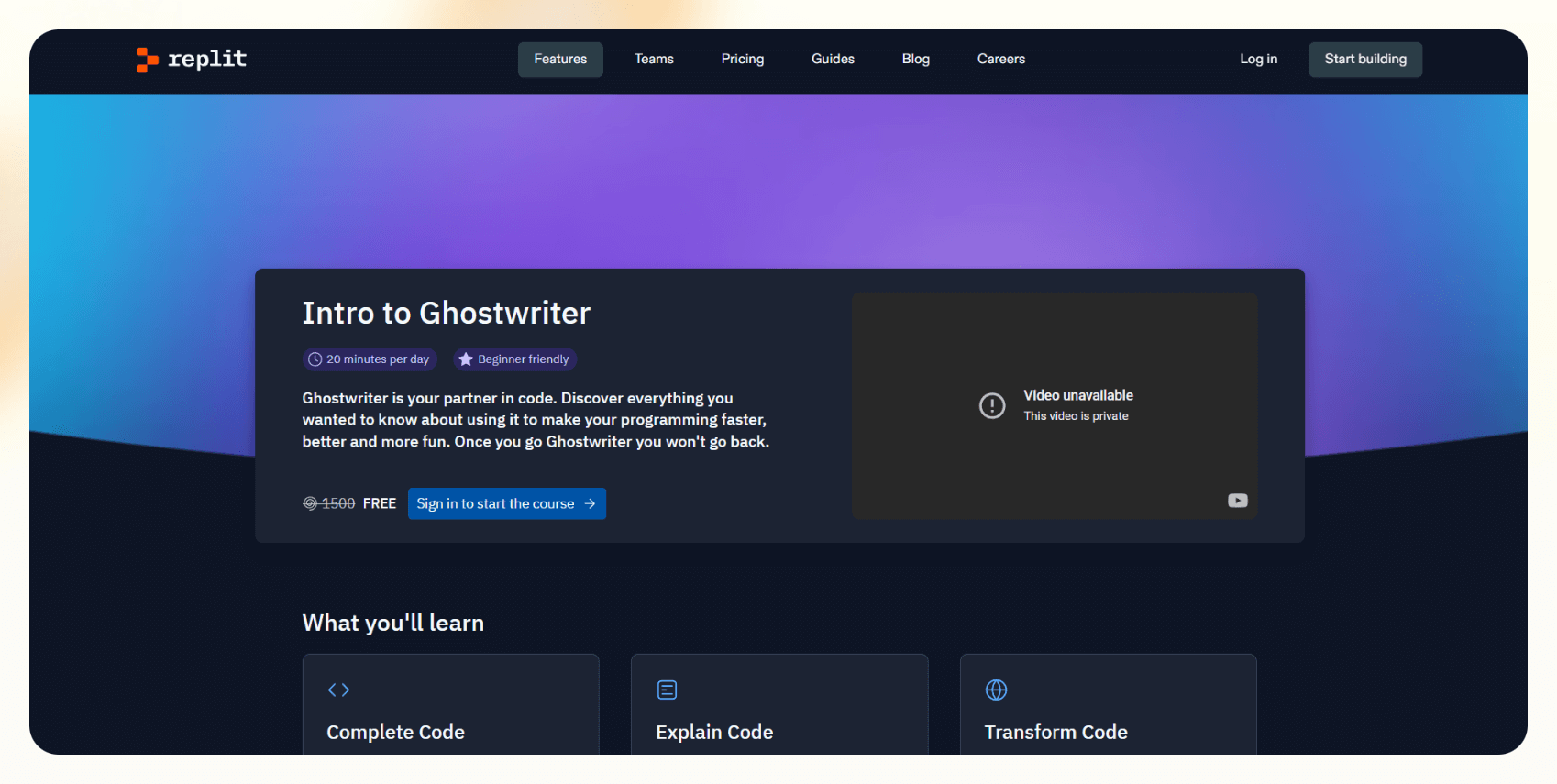Image resolution: width=1557 pixels, height=784 pixels.
Task: Click the arrow icon in the sign in button
Action: [x=590, y=503]
